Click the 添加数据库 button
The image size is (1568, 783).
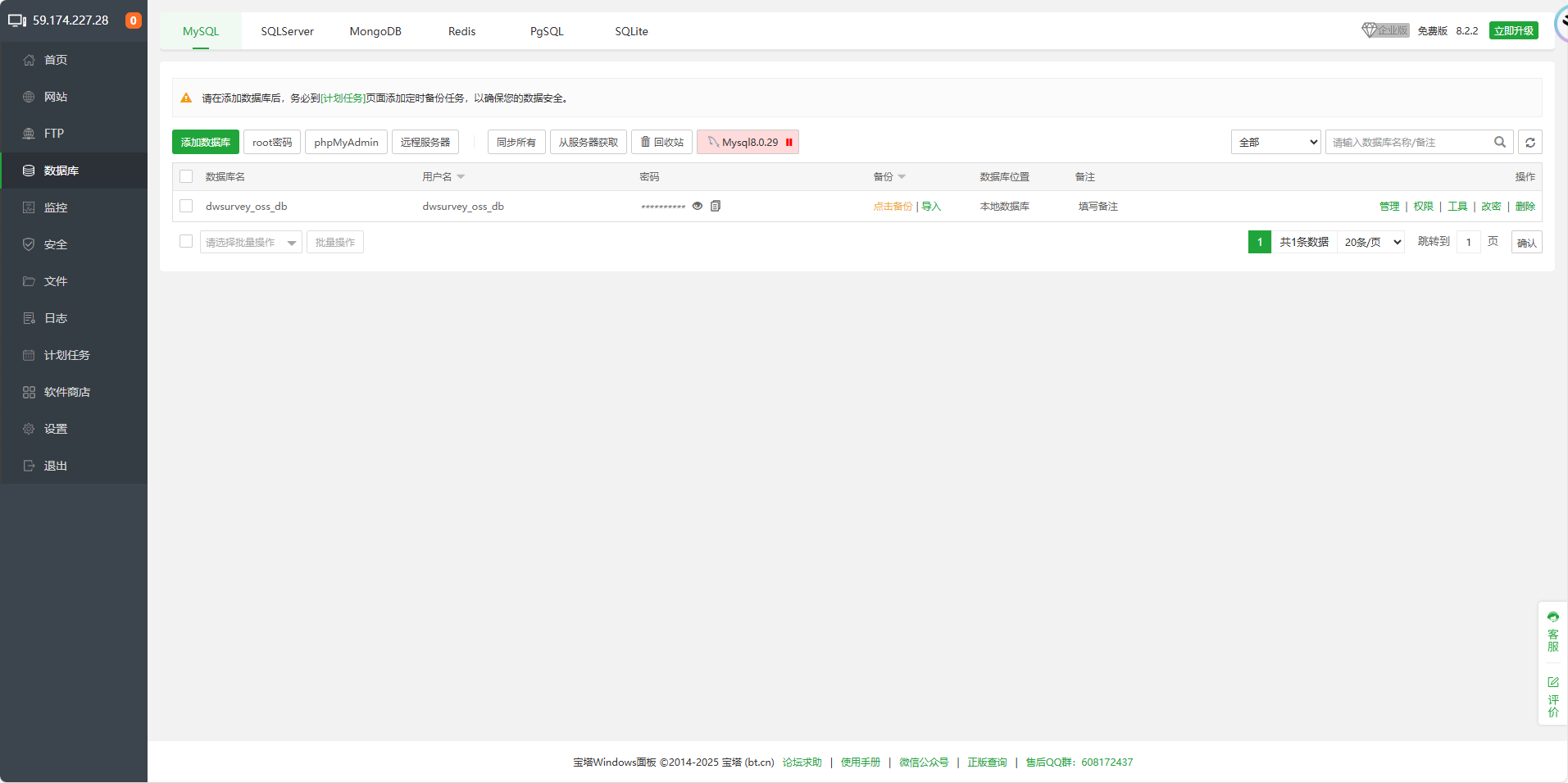205,143
